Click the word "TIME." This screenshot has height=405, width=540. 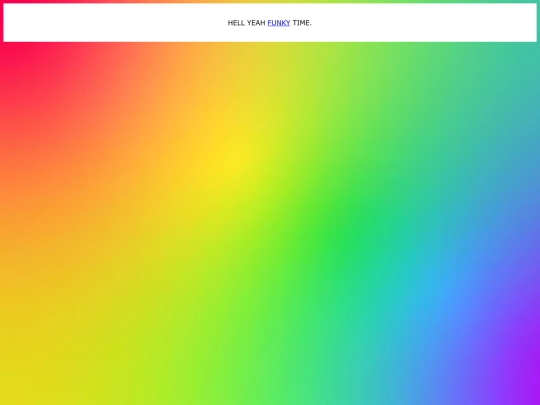302,23
